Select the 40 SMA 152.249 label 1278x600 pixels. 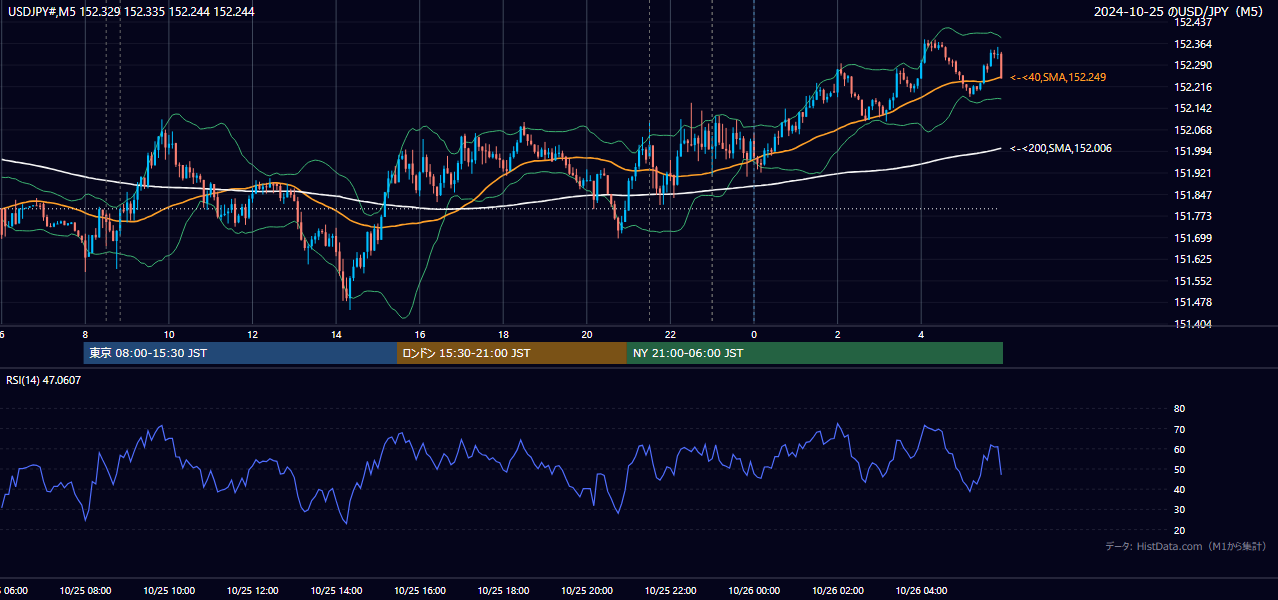point(1058,77)
